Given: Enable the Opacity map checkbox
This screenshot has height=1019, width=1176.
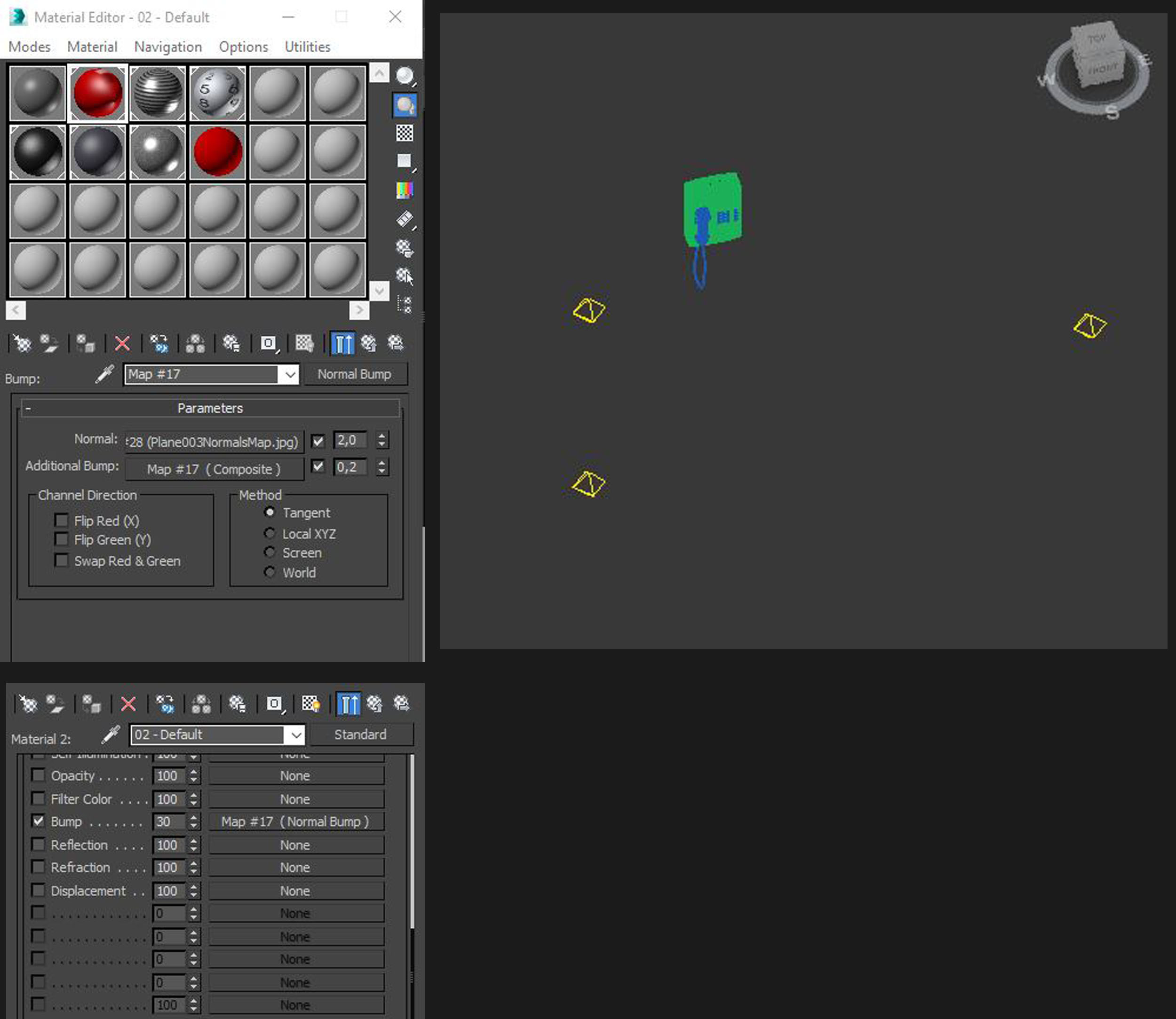Looking at the screenshot, I should tap(38, 775).
